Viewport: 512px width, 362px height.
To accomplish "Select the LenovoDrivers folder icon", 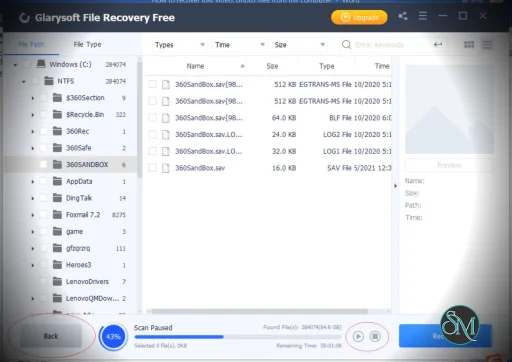I will (57, 281).
